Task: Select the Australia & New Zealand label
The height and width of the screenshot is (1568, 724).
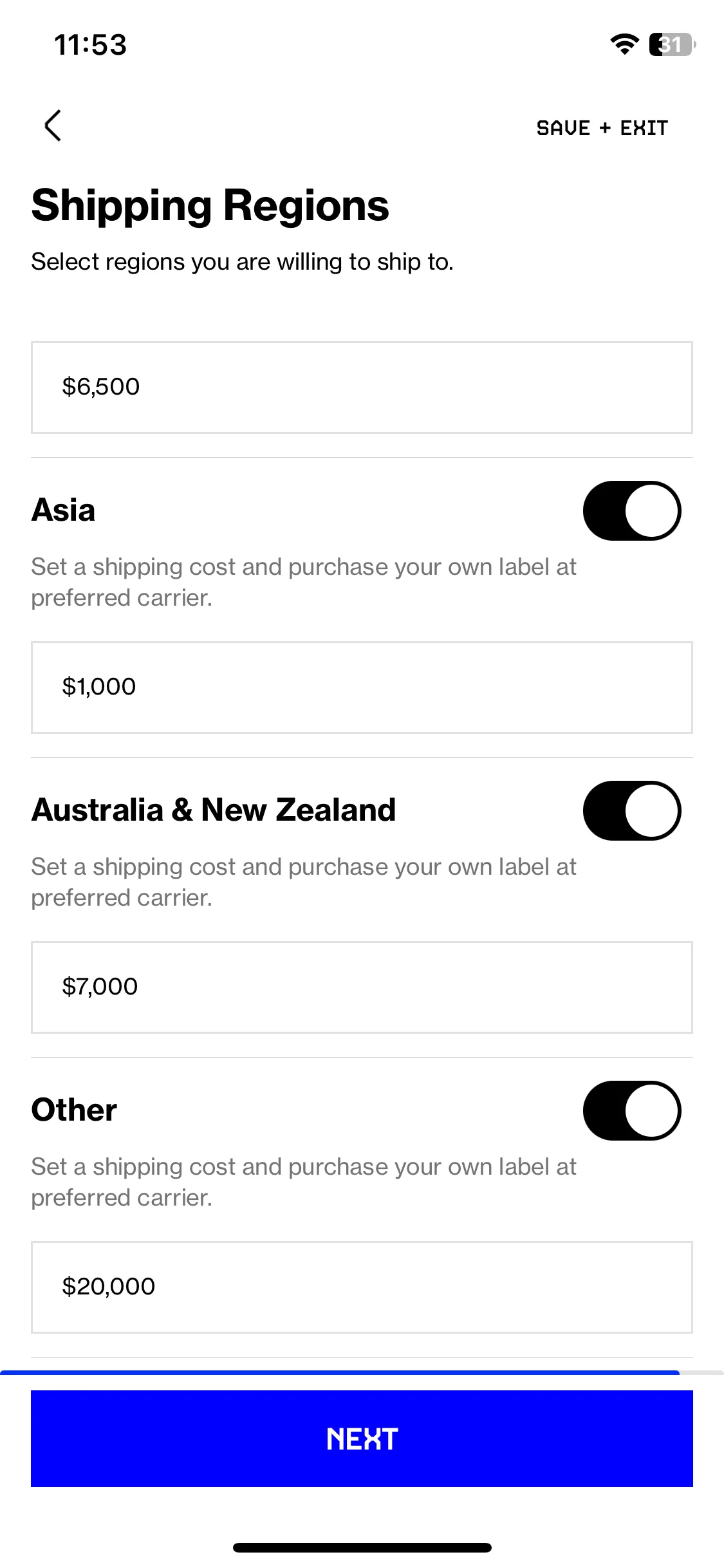Action: pos(213,810)
